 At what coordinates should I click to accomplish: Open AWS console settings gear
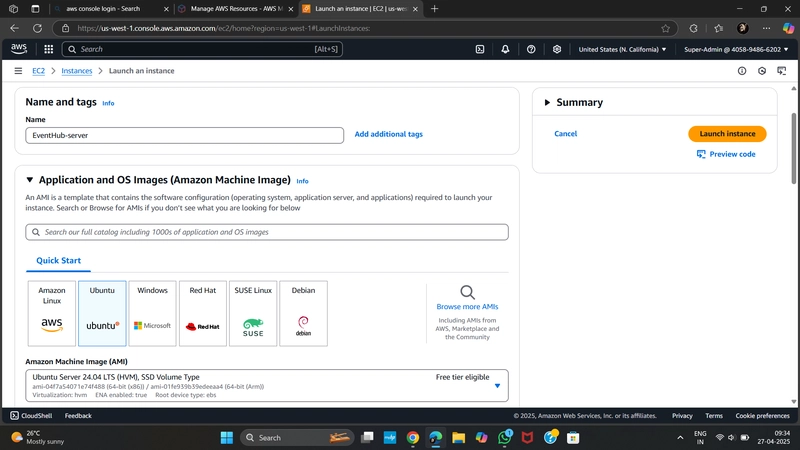(557, 49)
